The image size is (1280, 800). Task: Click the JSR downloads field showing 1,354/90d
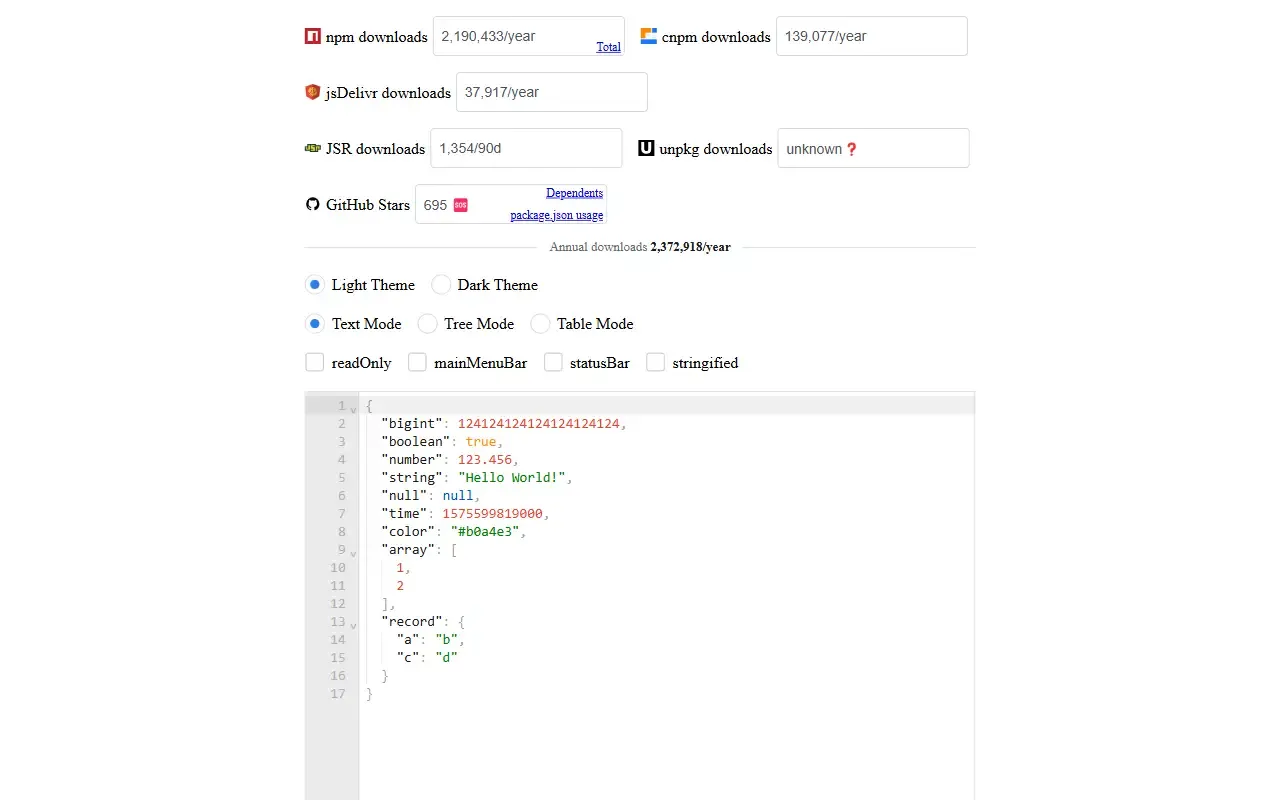pos(526,148)
